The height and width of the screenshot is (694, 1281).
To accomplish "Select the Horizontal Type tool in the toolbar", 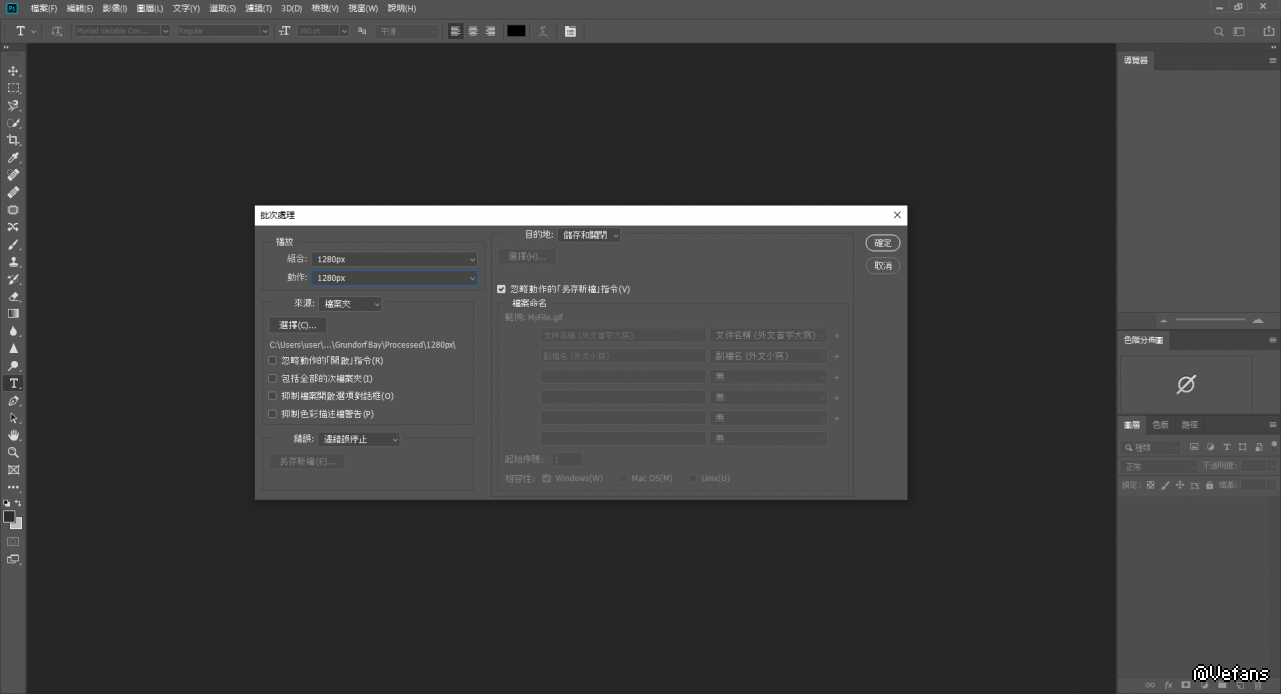I will point(14,383).
